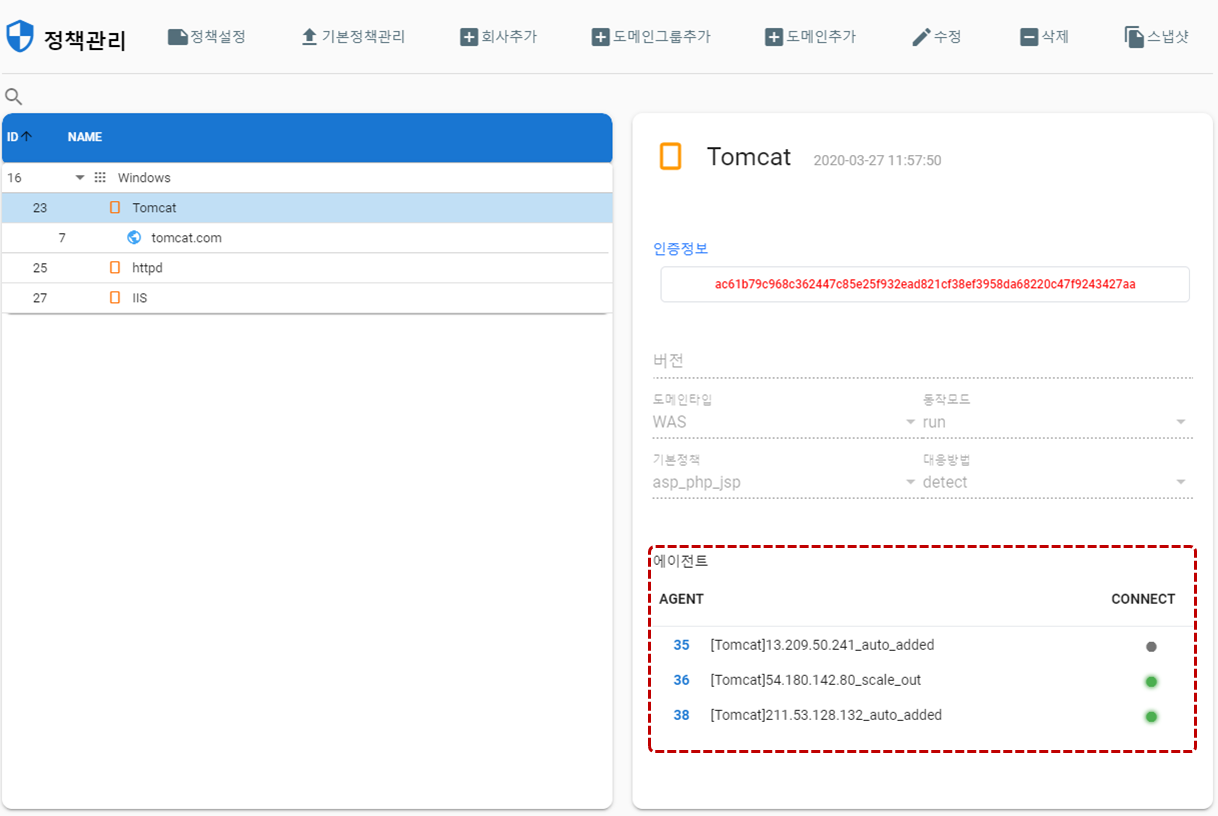Open the 동작모드 run dropdown
This screenshot has height=816, width=1218.
click(1058, 422)
